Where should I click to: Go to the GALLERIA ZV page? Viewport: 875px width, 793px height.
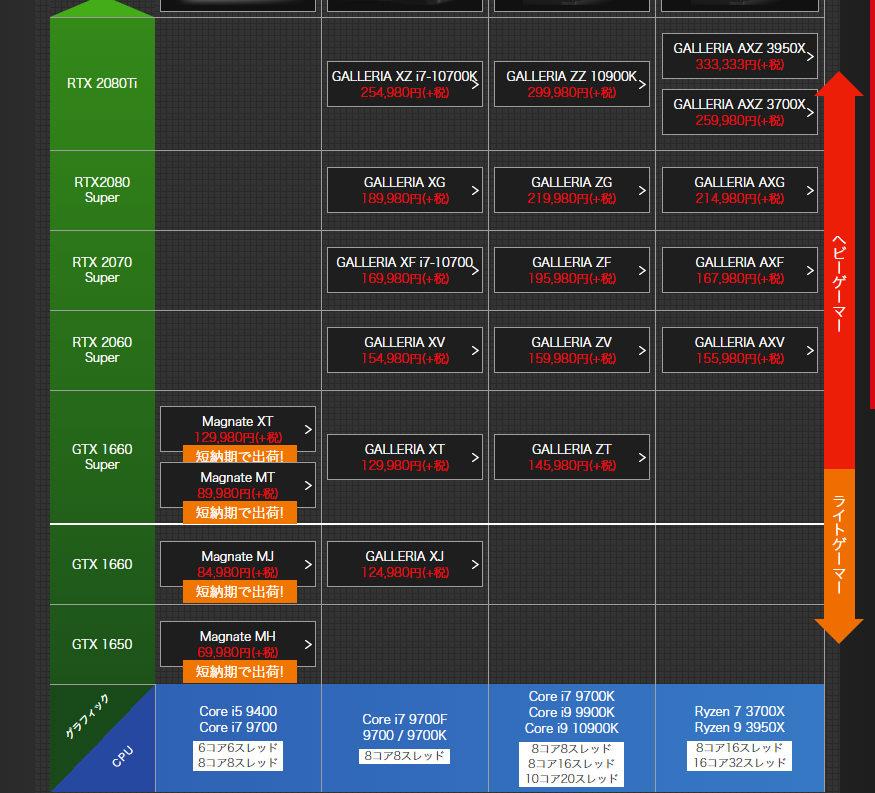pos(571,350)
